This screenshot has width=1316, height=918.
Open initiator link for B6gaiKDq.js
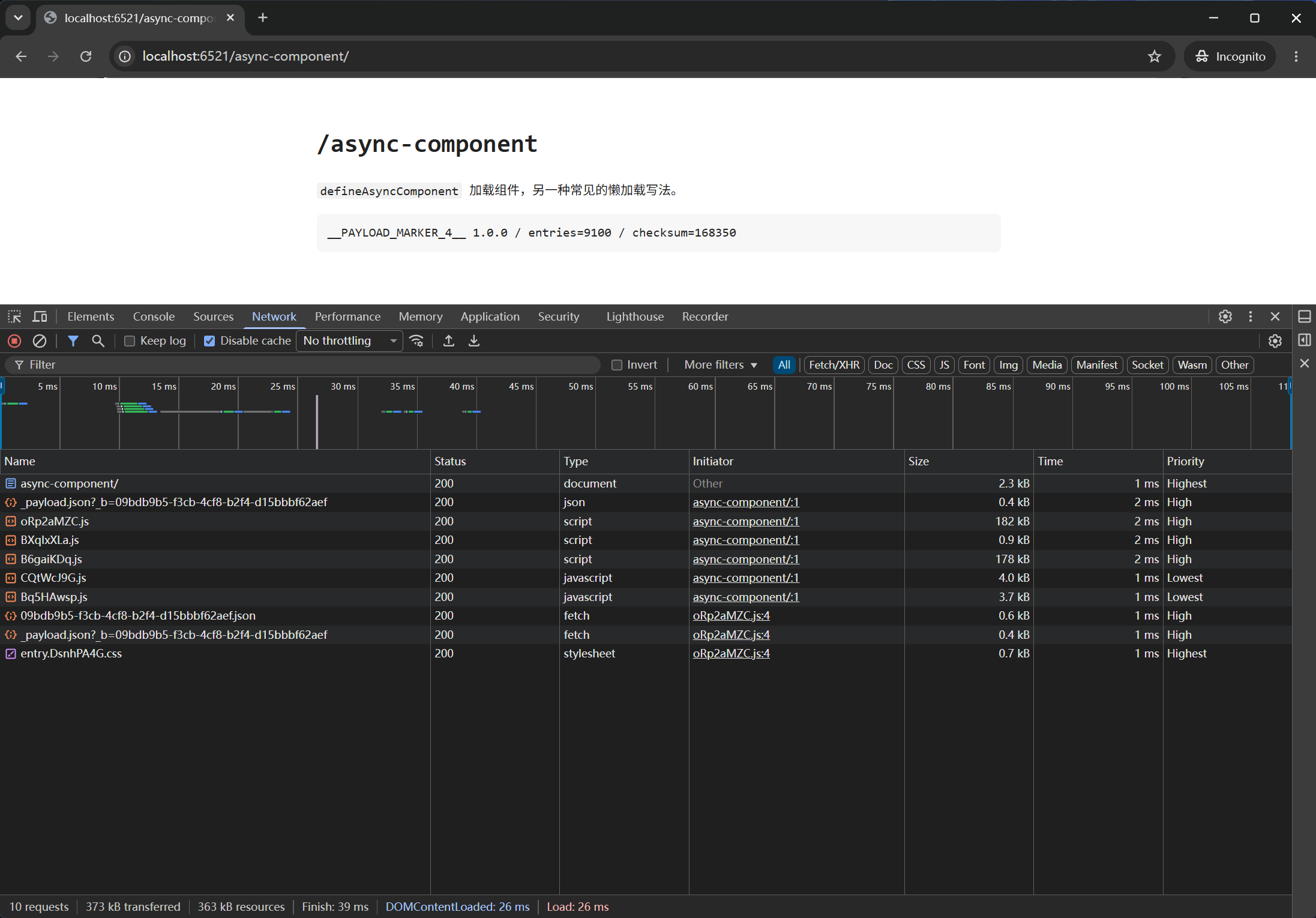pyautogui.click(x=746, y=559)
